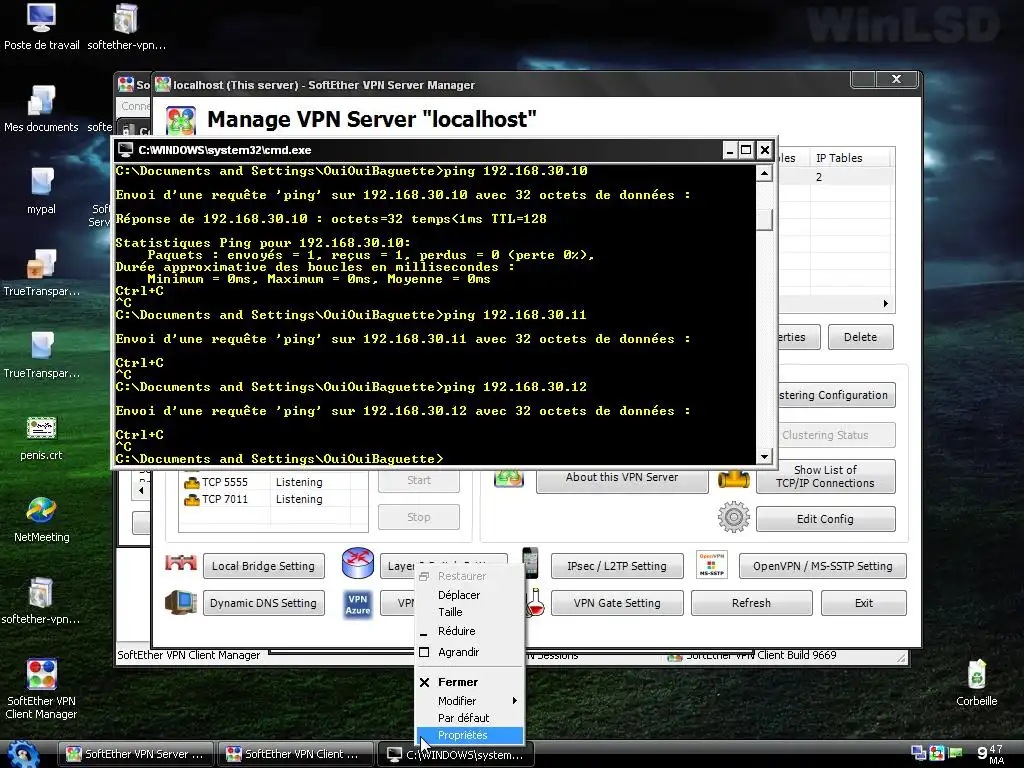Open OpenVPN / MS-SSTP Setting

tap(823, 566)
